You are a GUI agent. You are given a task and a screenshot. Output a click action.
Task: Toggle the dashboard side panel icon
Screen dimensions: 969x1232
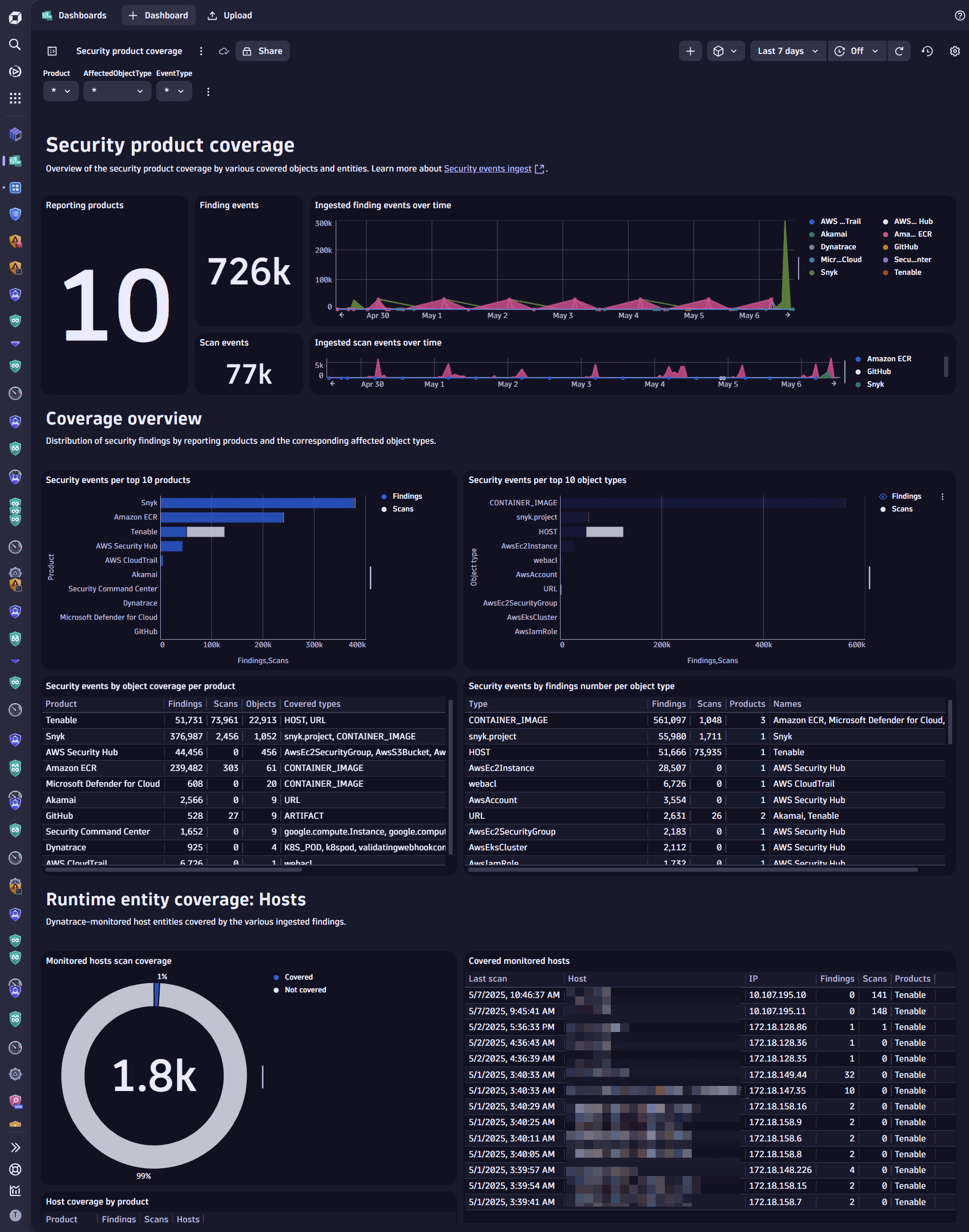coord(52,51)
